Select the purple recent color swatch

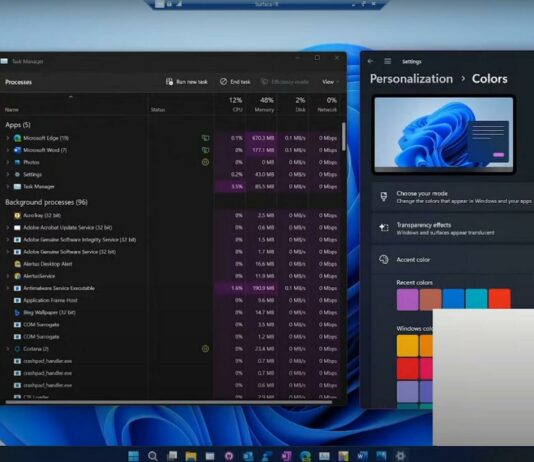[x=407, y=300]
